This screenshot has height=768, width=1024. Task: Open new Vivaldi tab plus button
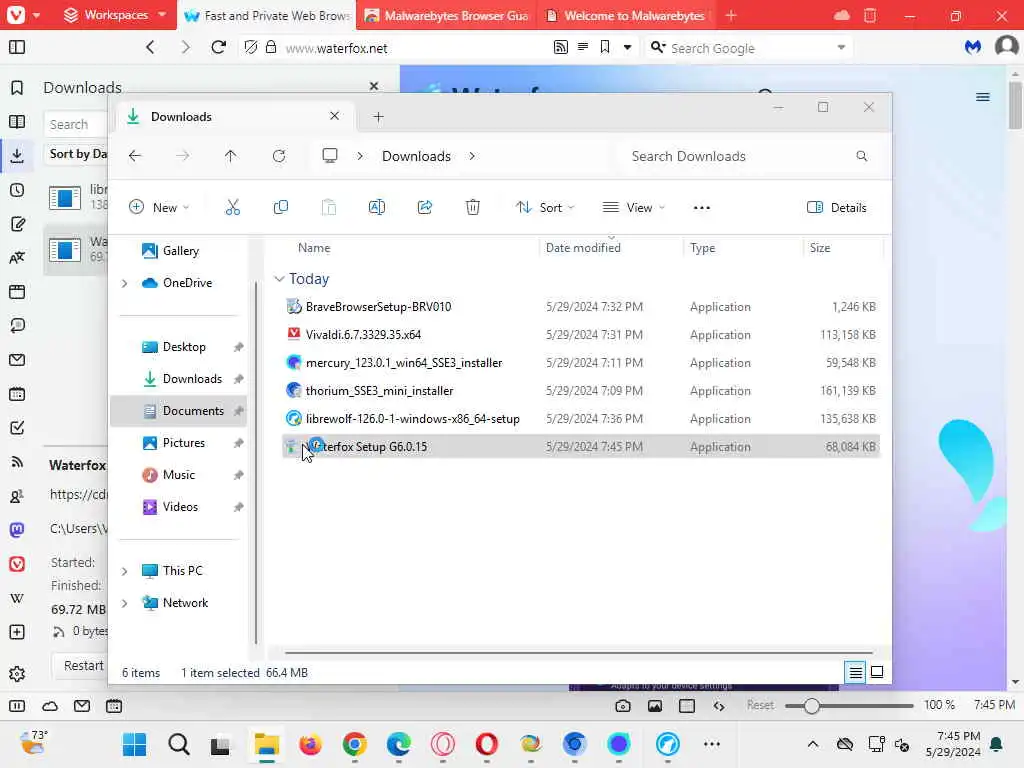click(x=731, y=15)
